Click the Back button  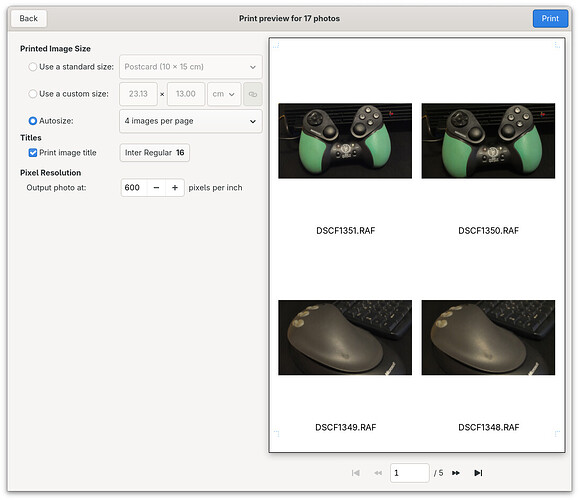point(29,18)
